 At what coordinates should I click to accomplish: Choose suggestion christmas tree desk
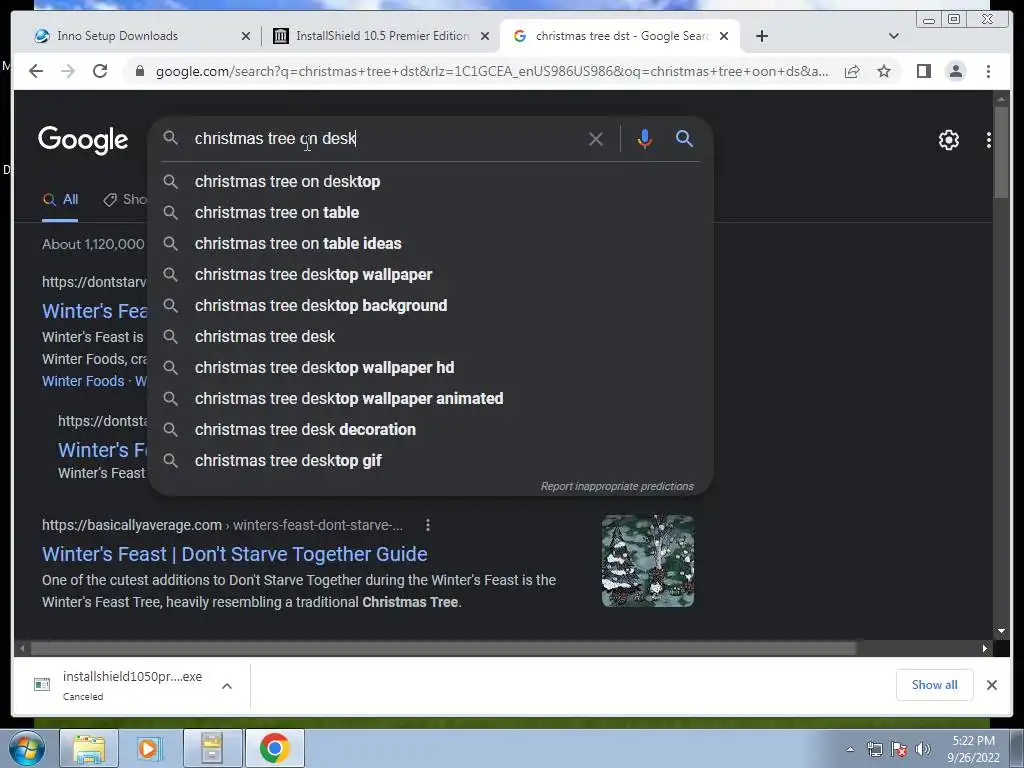click(x=431, y=336)
